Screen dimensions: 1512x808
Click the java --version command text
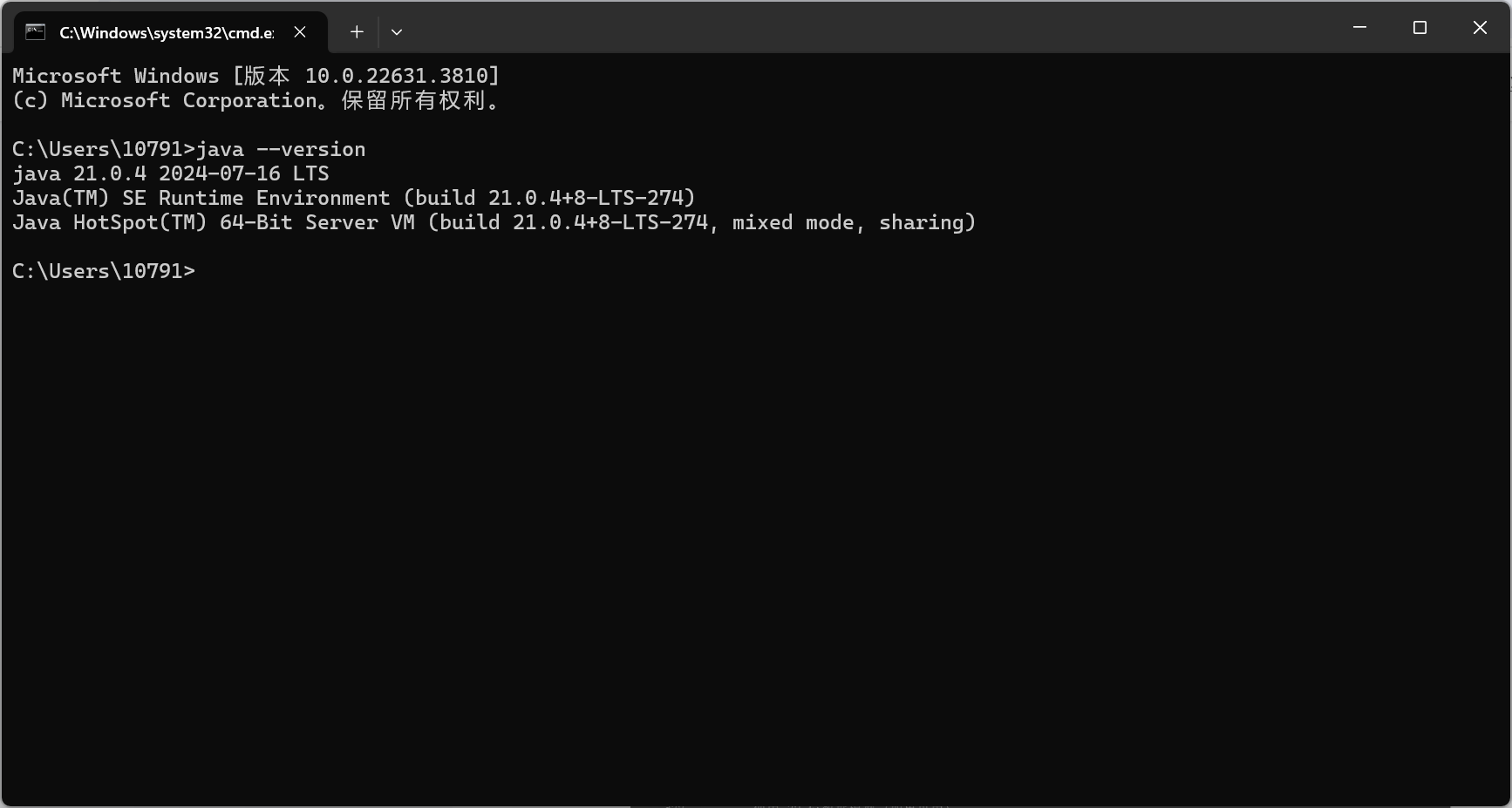281,149
